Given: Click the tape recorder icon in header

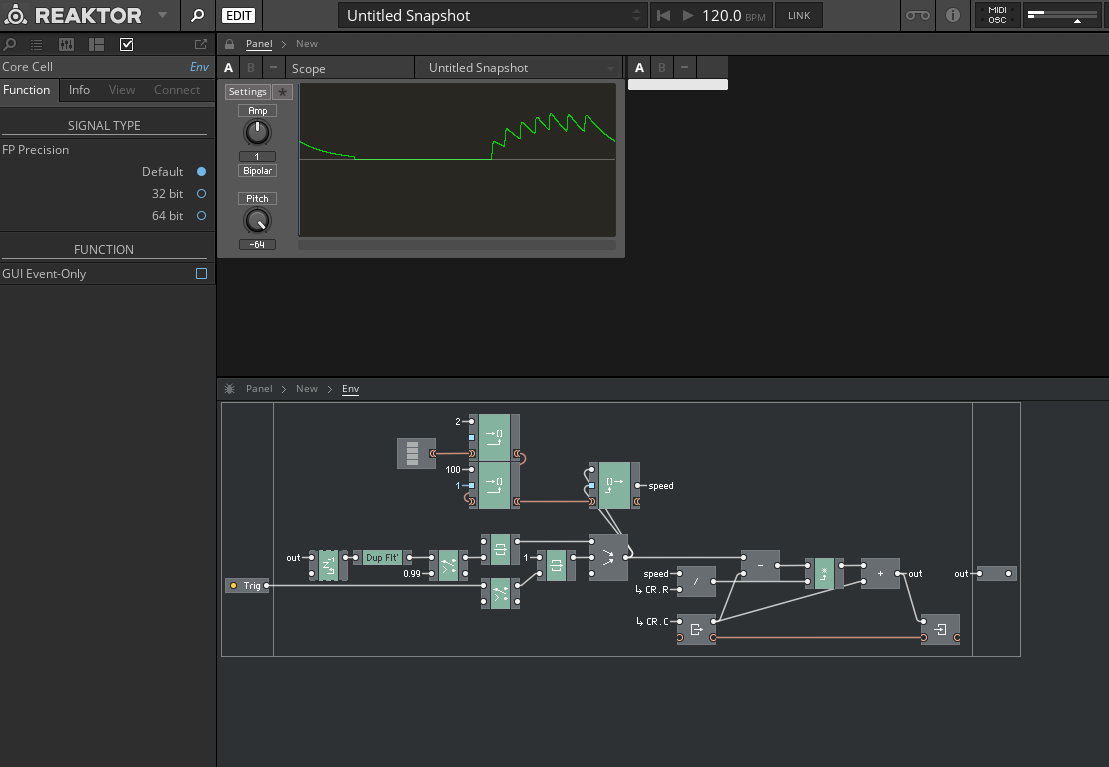Looking at the screenshot, I should click(x=917, y=15).
